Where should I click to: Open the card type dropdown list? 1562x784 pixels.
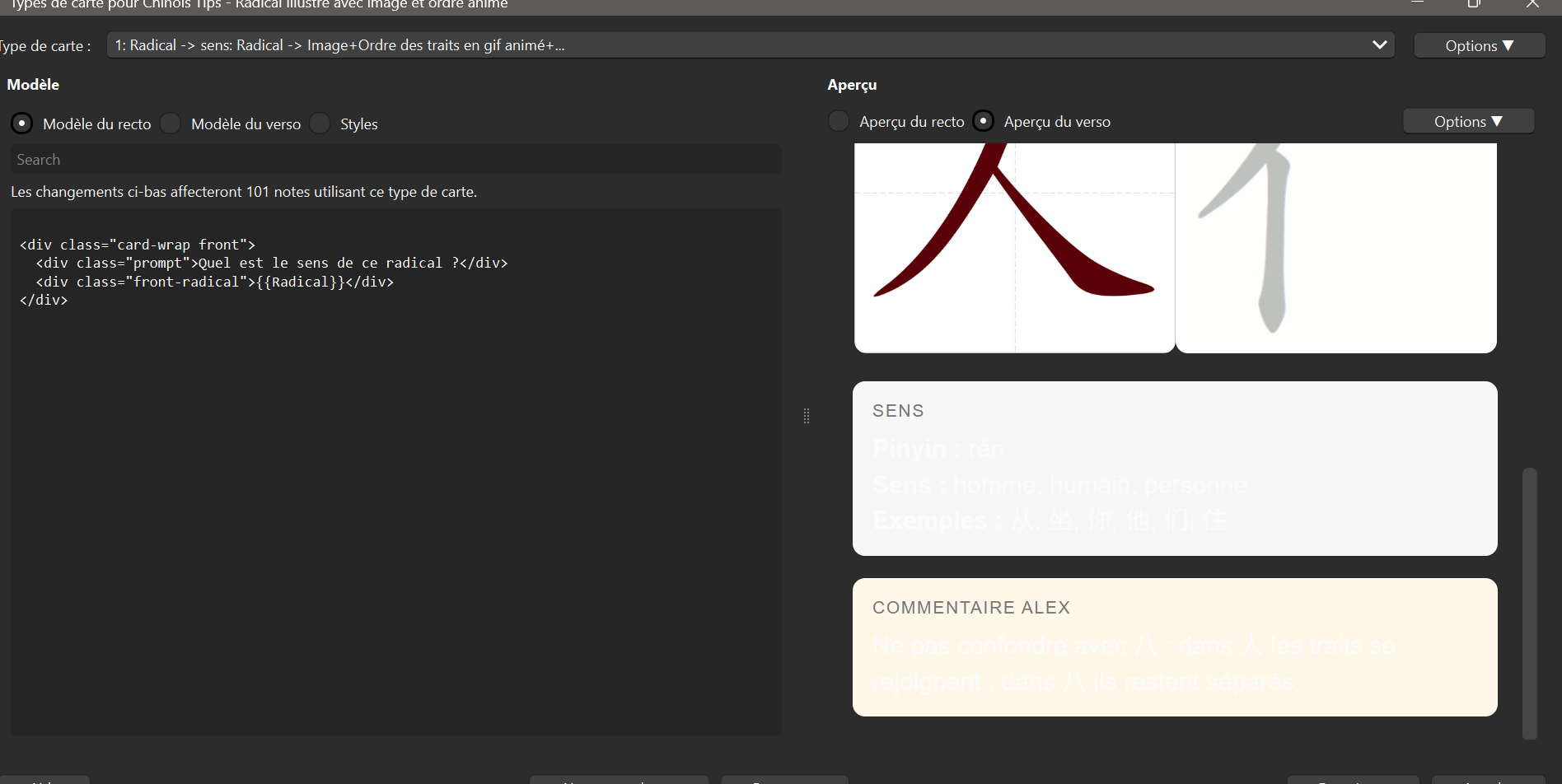751,45
